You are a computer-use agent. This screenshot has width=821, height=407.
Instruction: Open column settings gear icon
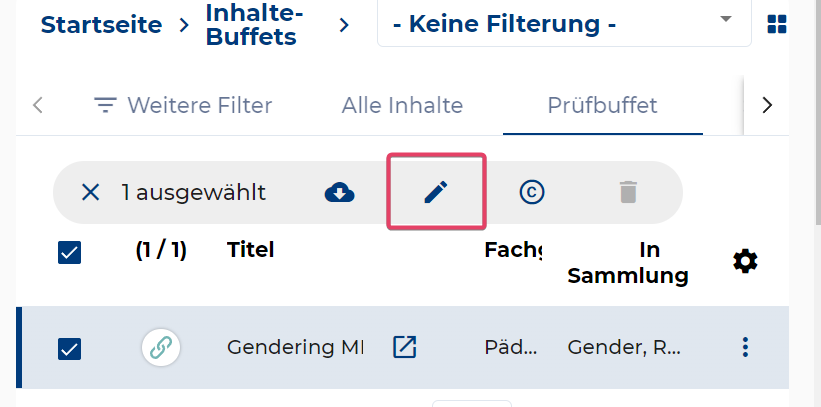pyautogui.click(x=745, y=261)
